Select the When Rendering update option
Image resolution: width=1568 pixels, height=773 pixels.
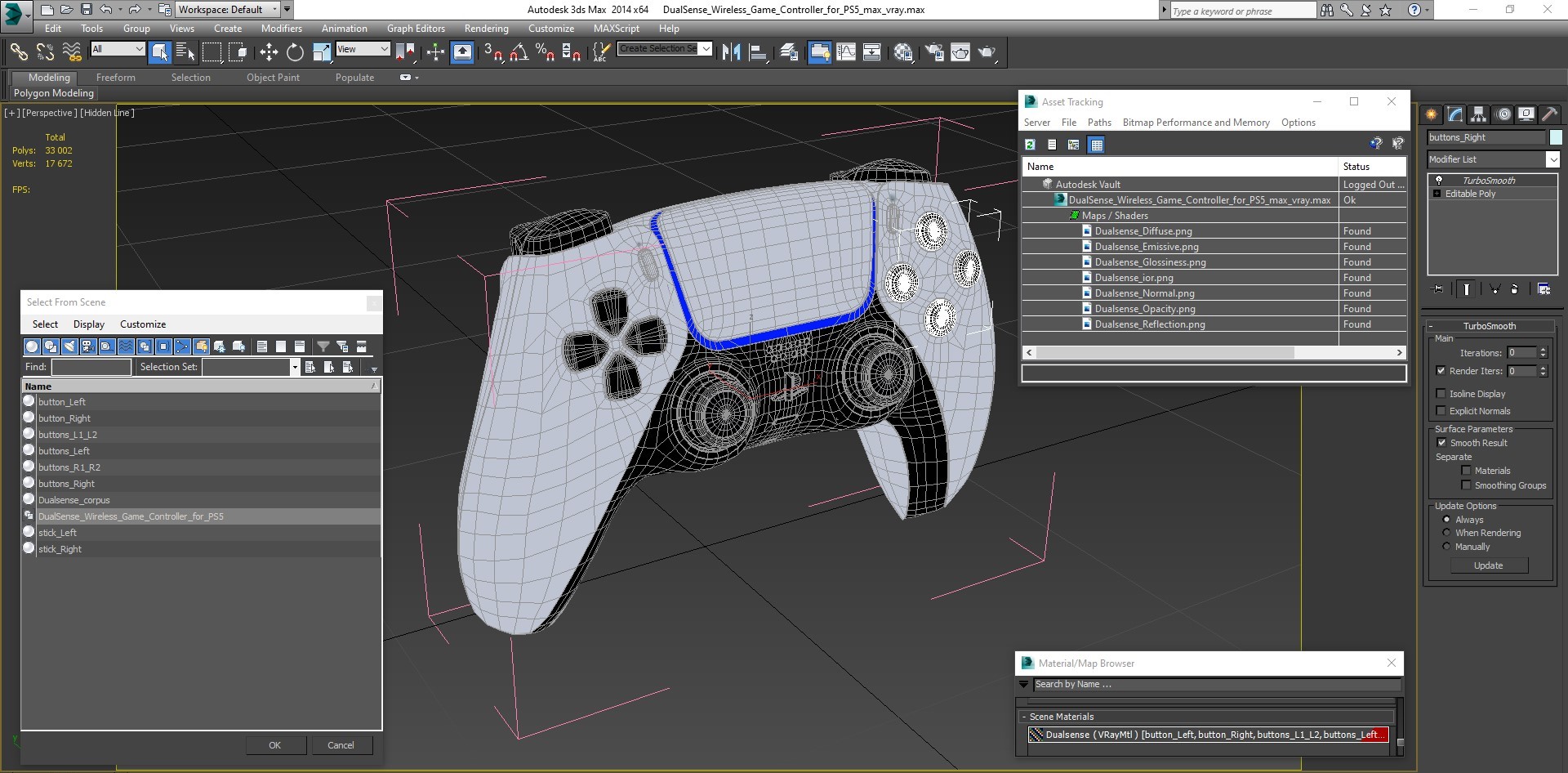pos(1446,533)
